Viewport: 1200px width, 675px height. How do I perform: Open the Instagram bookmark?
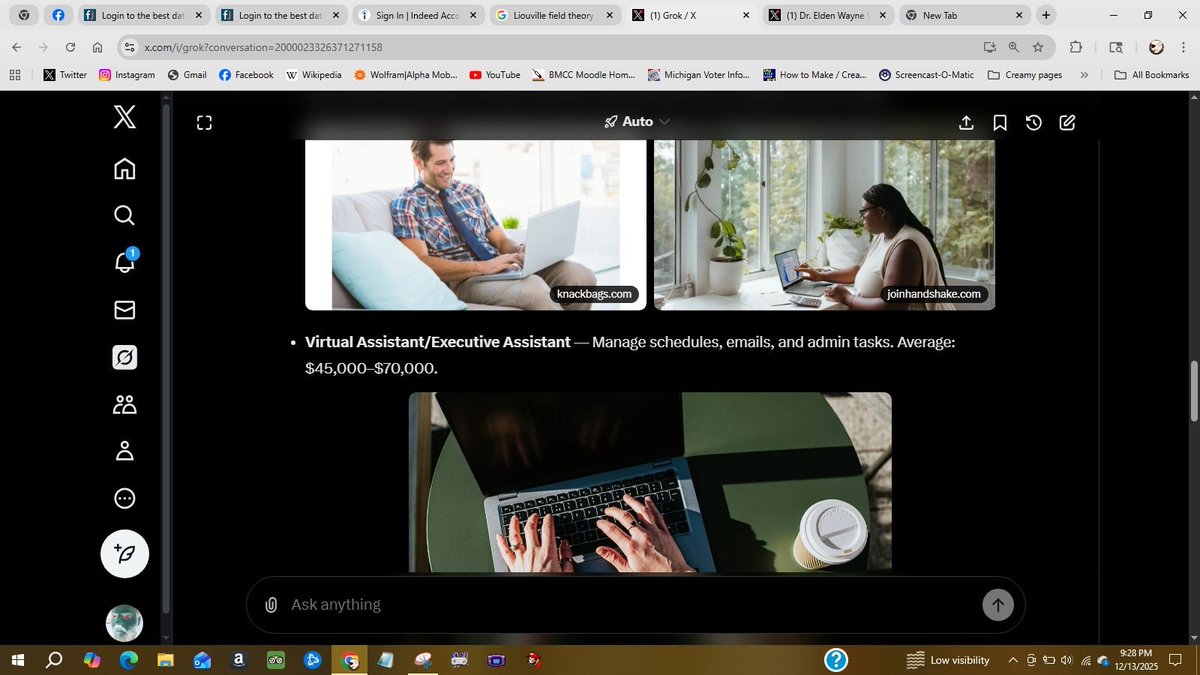pyautogui.click(x=127, y=75)
